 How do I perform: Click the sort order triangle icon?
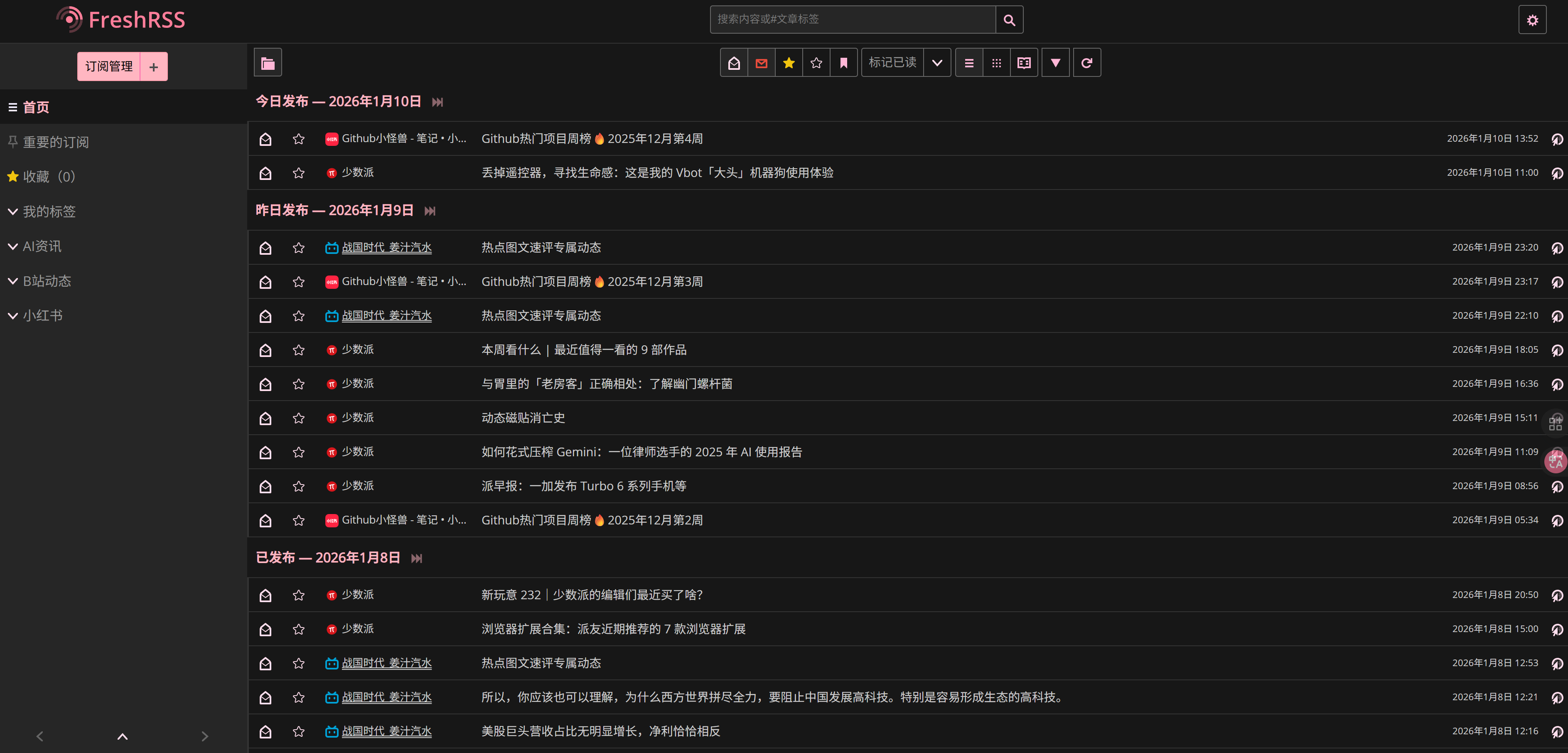(x=1055, y=63)
